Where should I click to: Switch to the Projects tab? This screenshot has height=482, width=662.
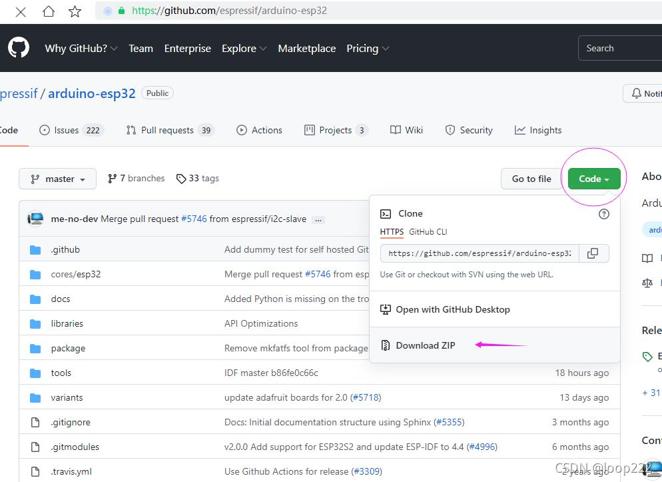pyautogui.click(x=336, y=130)
